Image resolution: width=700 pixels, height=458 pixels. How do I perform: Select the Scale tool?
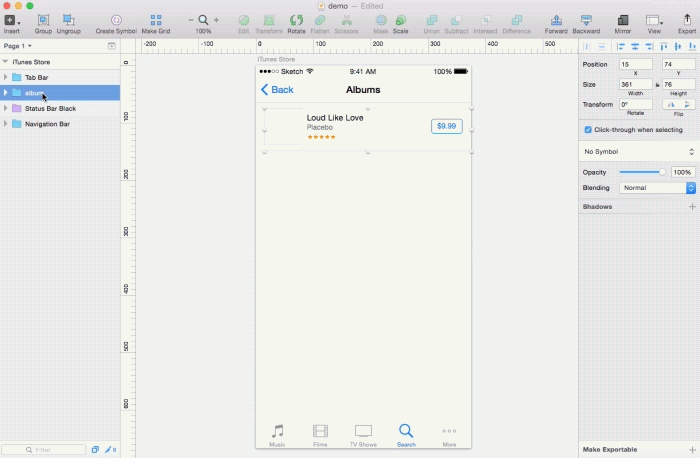400,24
